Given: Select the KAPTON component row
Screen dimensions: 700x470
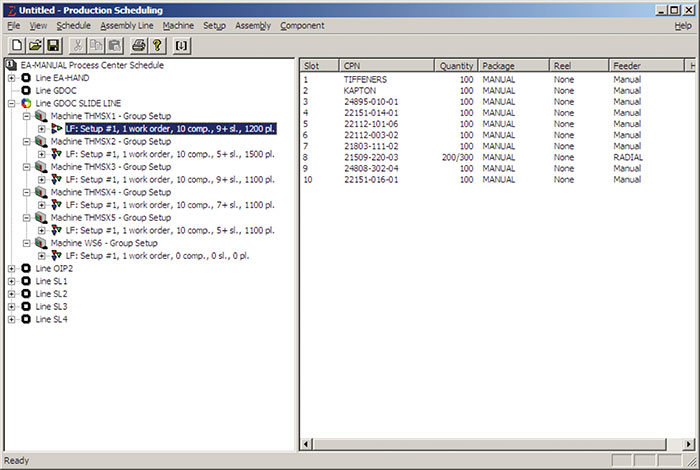Looking at the screenshot, I should 360,91.
